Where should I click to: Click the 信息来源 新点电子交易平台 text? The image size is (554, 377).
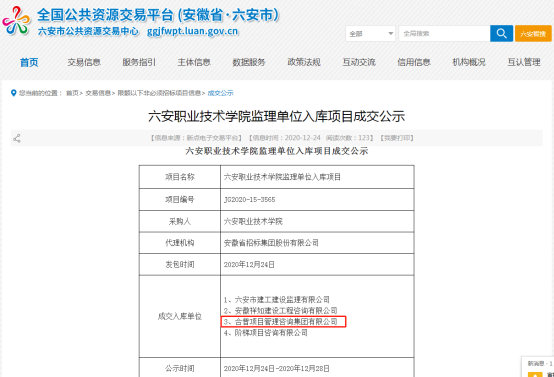click(x=196, y=138)
